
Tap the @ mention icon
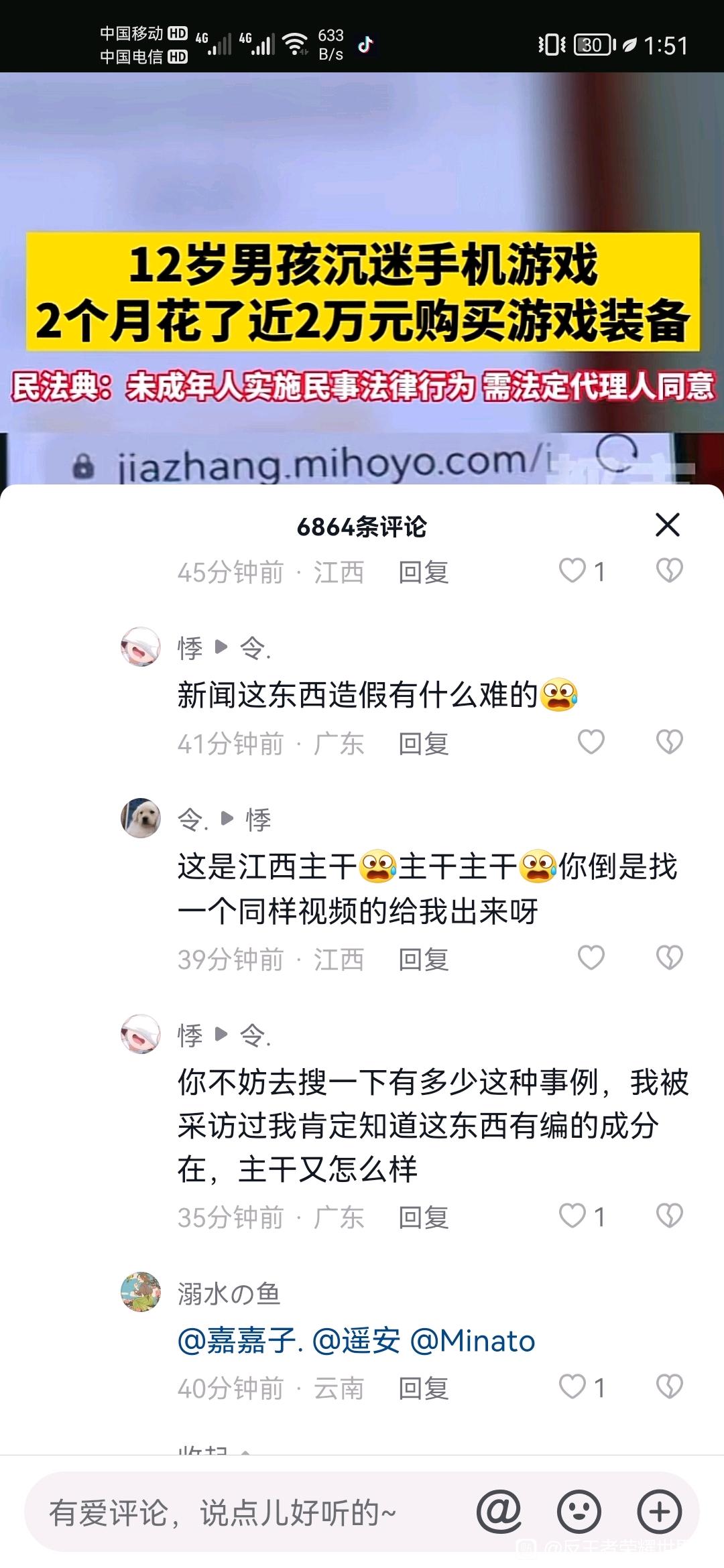click(x=499, y=1512)
